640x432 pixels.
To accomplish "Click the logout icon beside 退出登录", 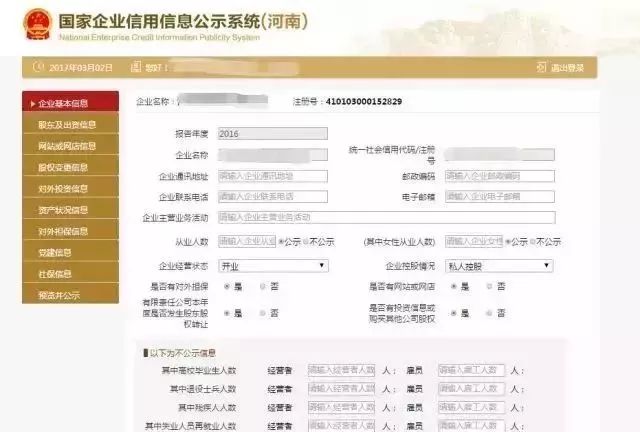I will point(542,68).
